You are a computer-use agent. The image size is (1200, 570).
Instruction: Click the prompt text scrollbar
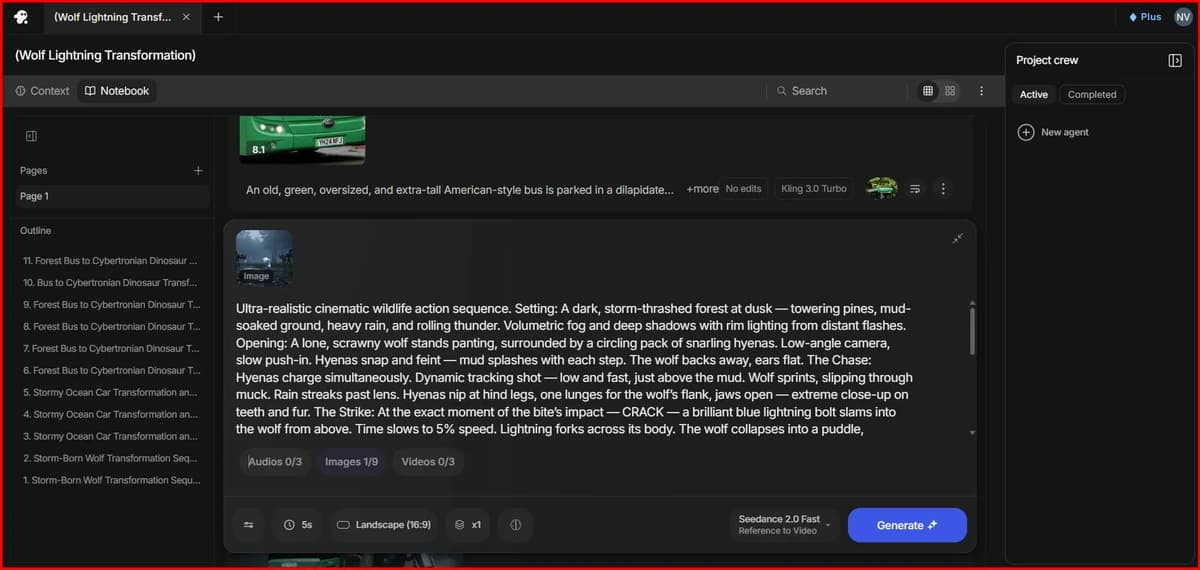[x=972, y=331]
